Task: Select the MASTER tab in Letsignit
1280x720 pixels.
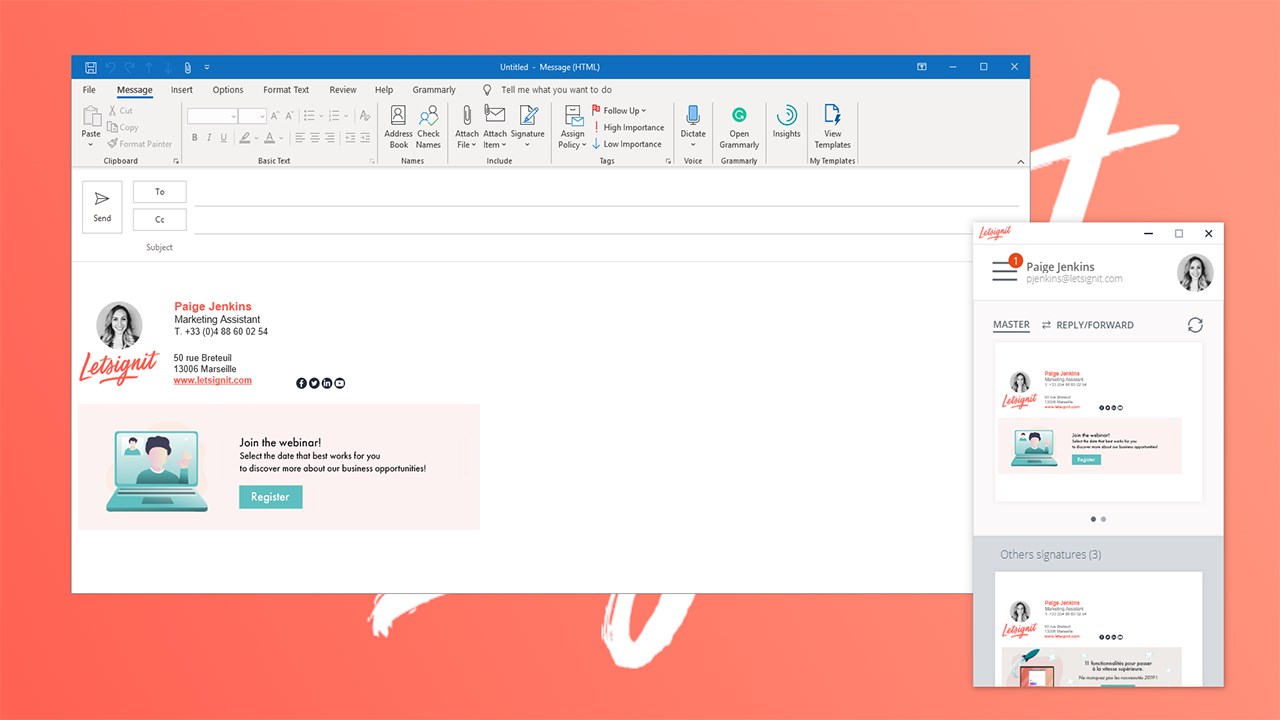Action: (1011, 325)
